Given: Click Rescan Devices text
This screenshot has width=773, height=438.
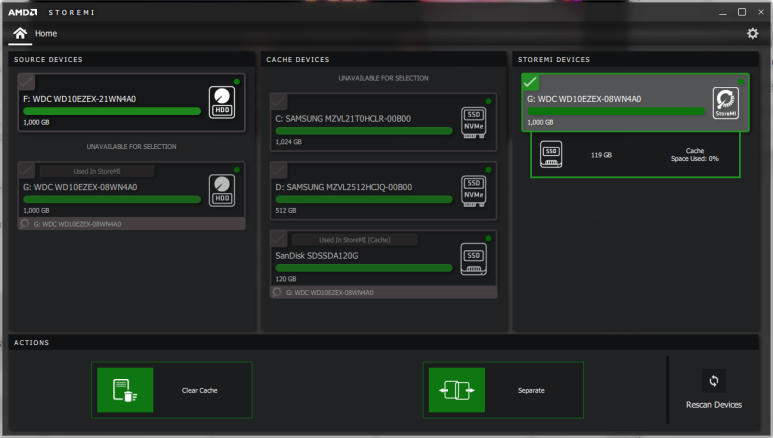Looking at the screenshot, I should [714, 404].
